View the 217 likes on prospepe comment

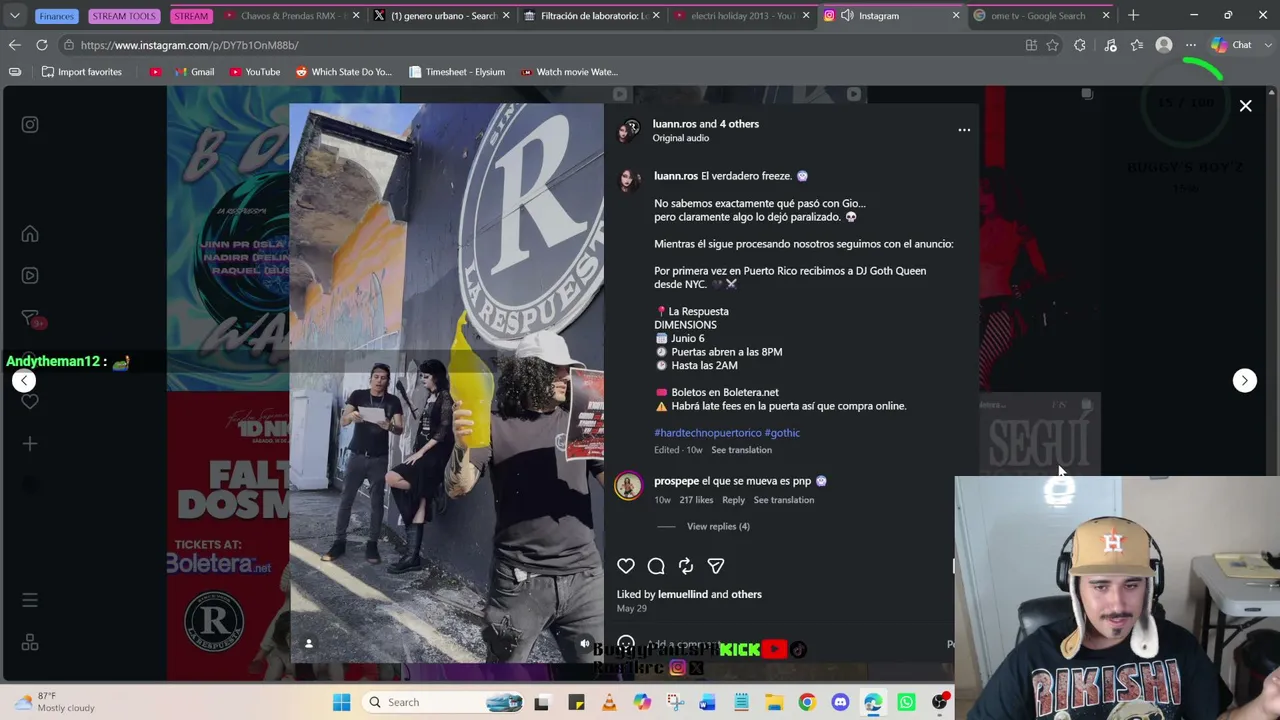tap(696, 500)
